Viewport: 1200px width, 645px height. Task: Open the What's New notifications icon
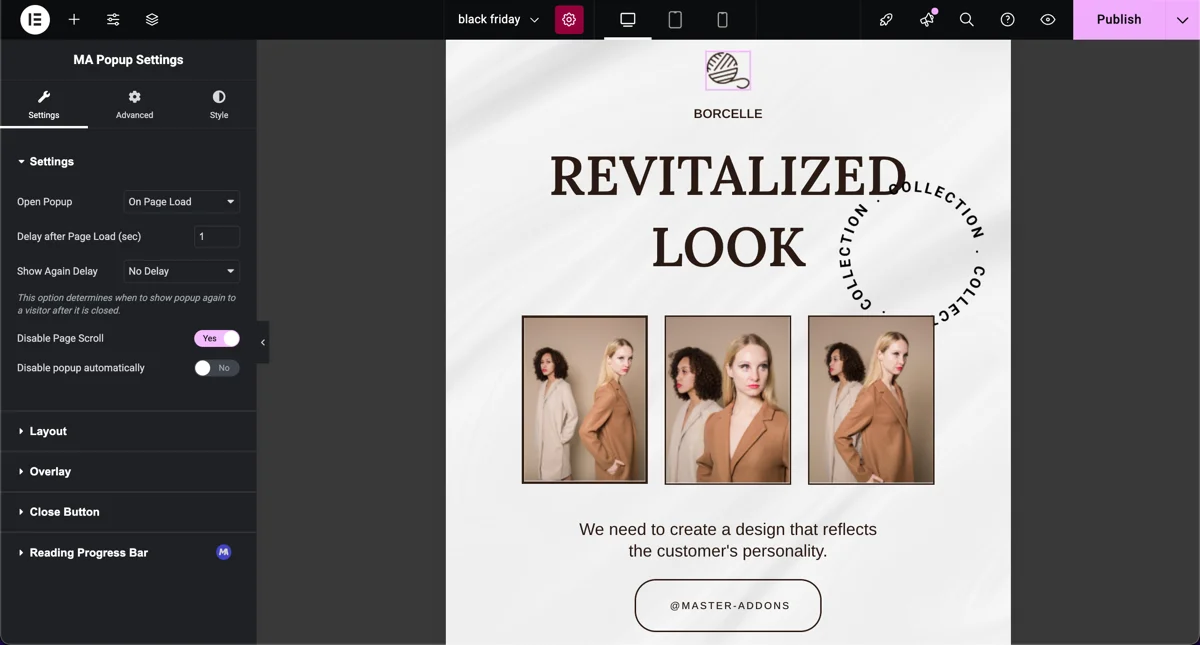(926, 19)
